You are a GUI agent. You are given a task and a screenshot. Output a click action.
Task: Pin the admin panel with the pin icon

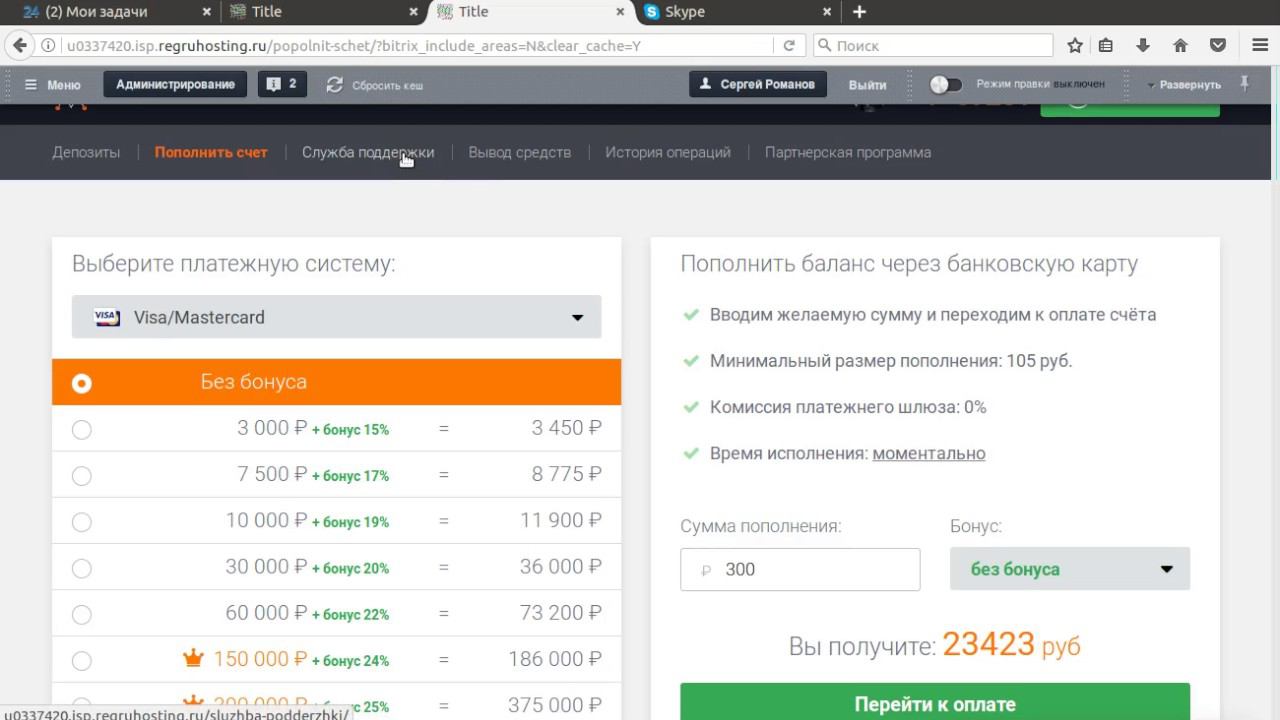1244,83
